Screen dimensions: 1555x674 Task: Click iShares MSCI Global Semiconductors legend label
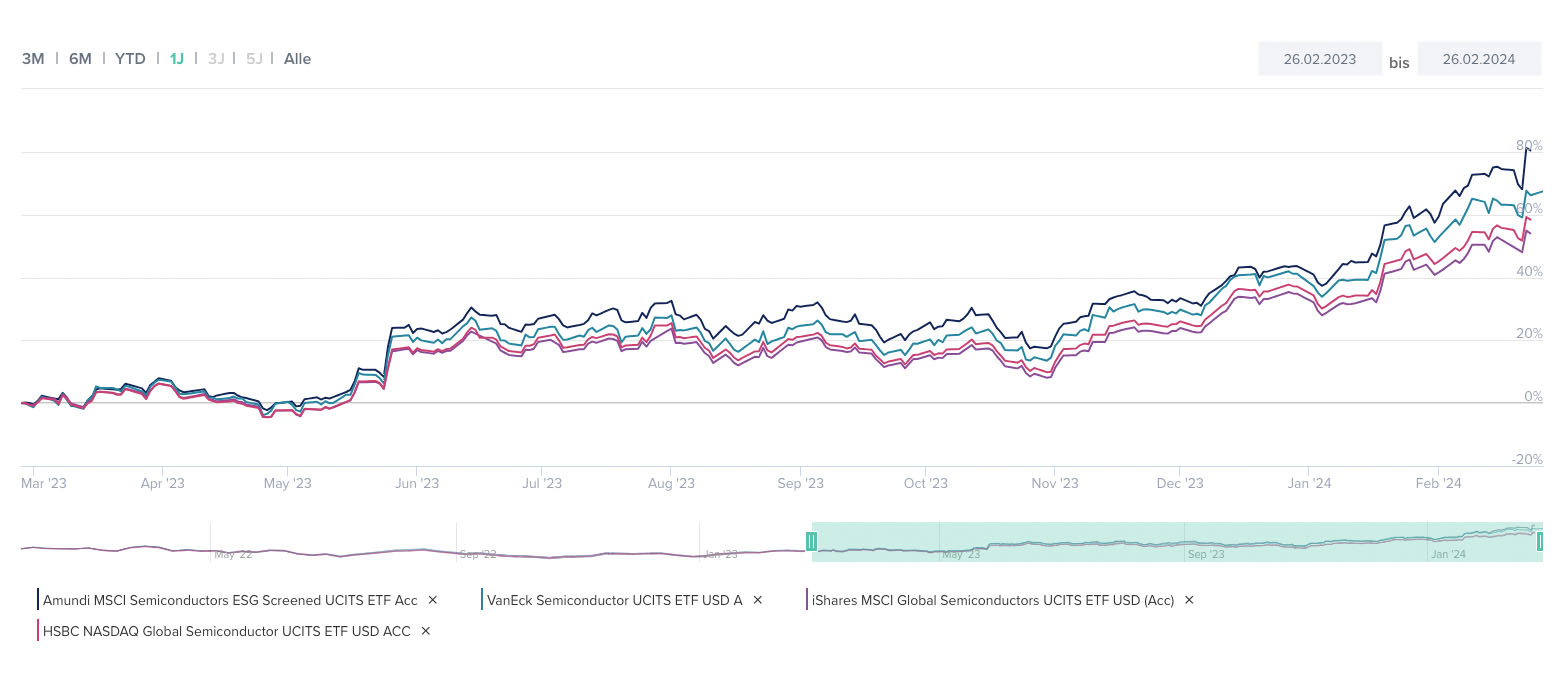tap(993, 600)
